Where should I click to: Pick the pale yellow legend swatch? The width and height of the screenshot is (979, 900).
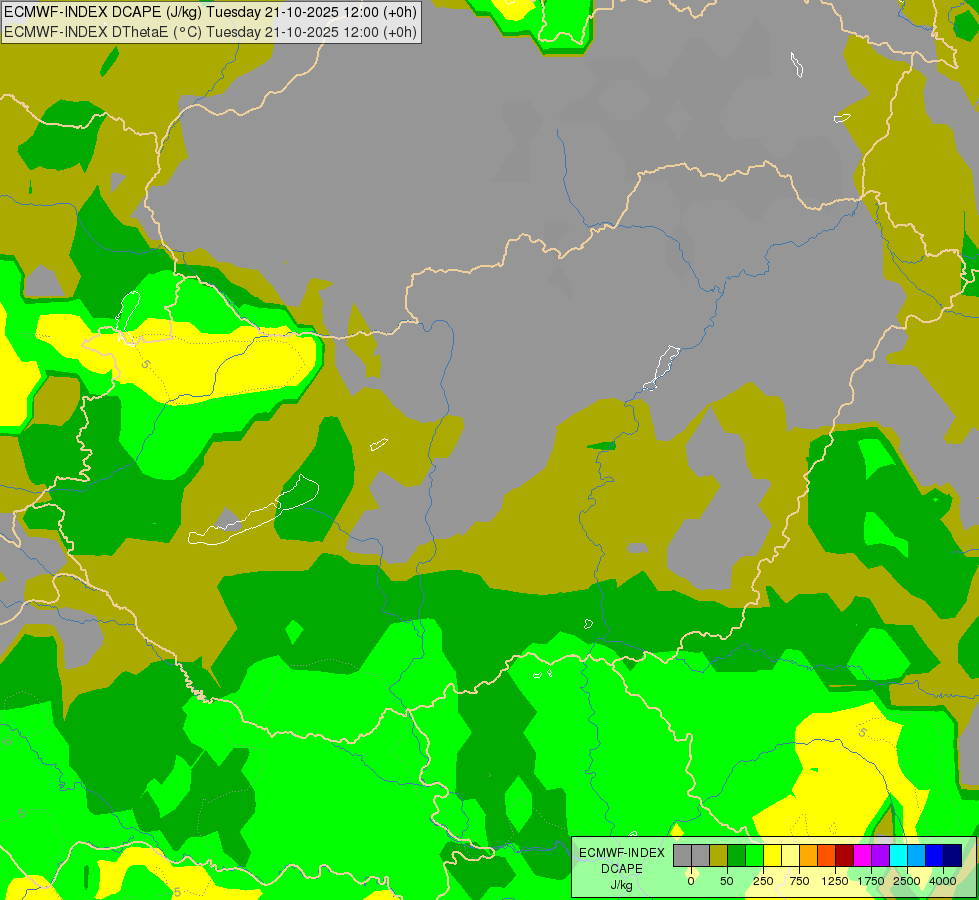point(790,855)
